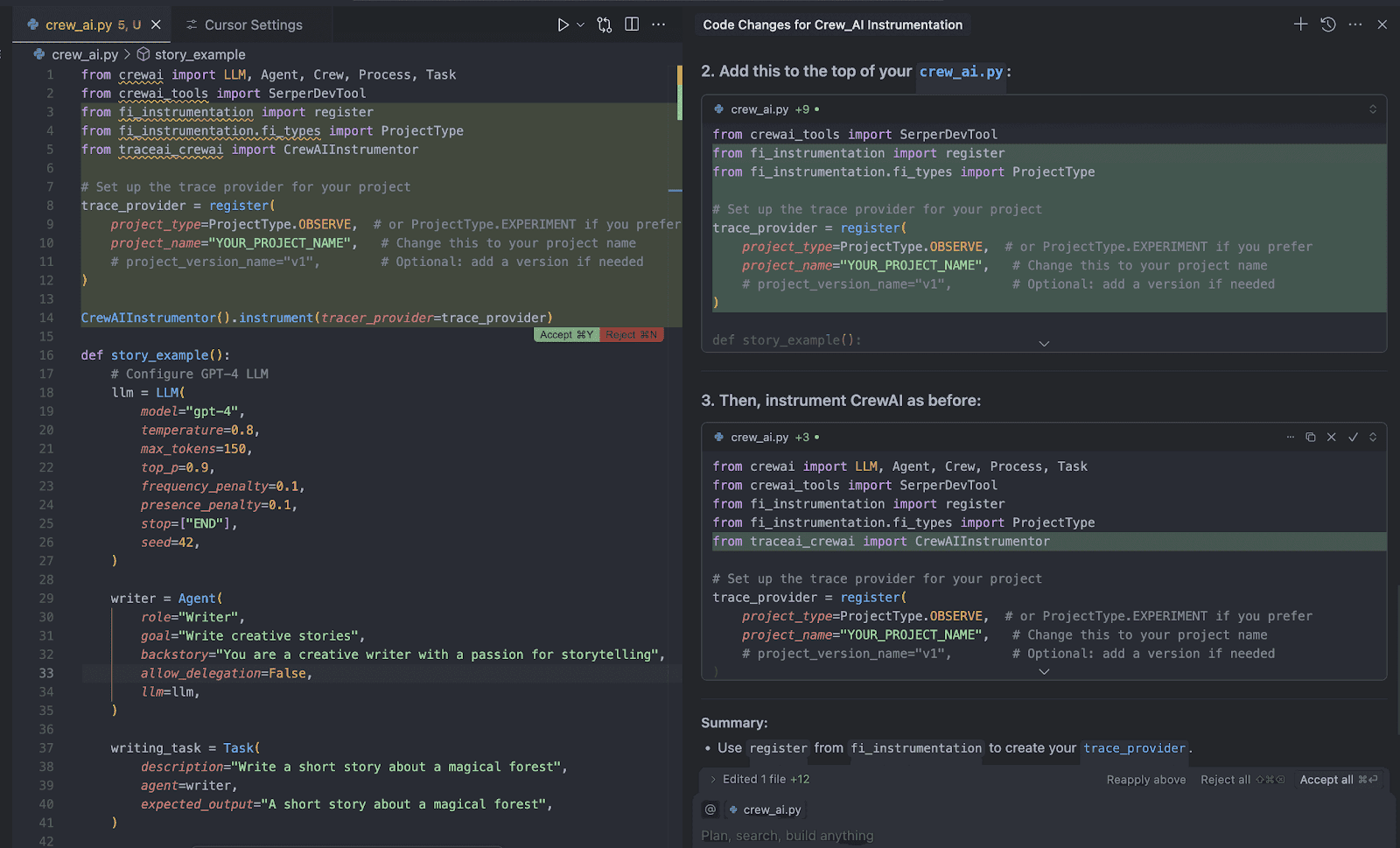The height and width of the screenshot is (848, 1400).
Task: Click 'model="gpt-4"' on line 19
Action: point(191,411)
